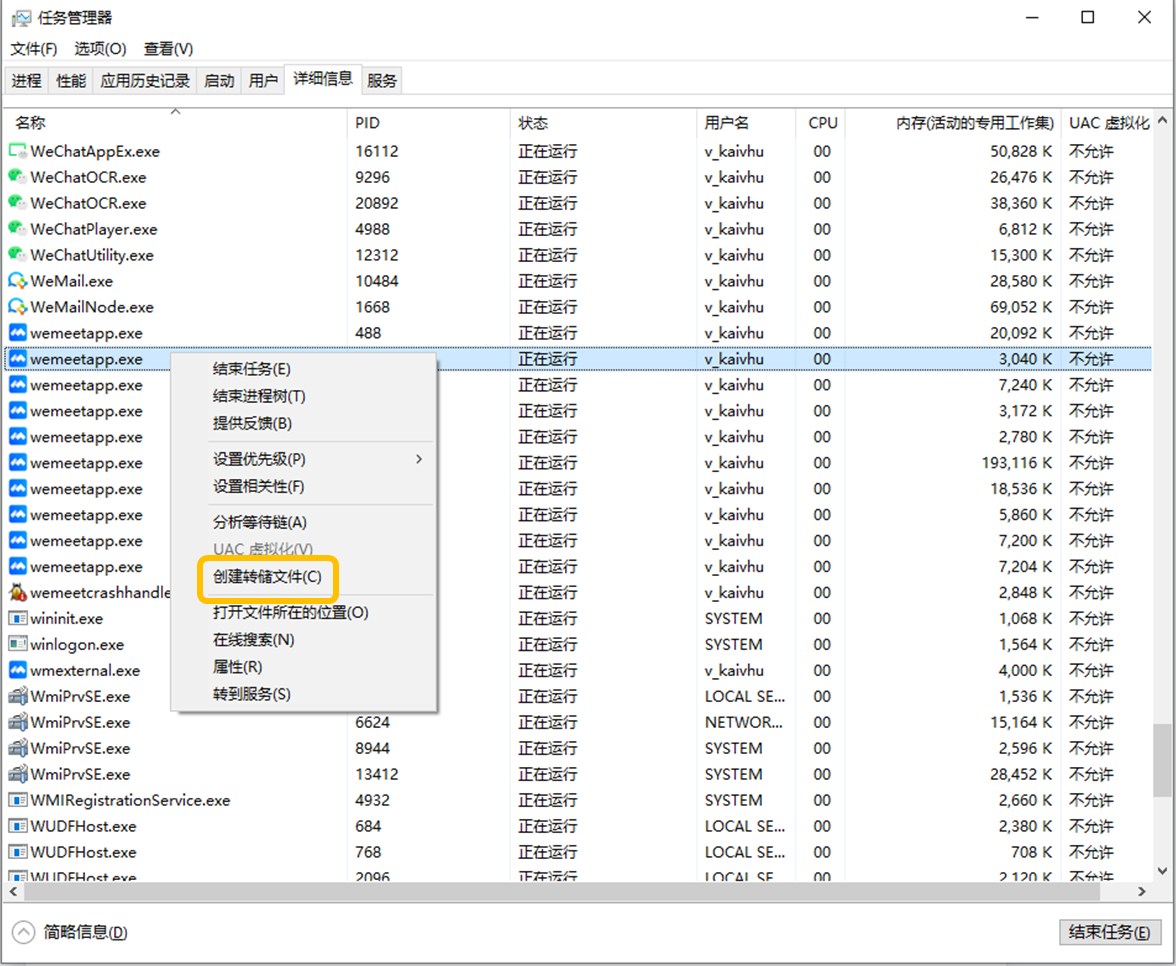Image resolution: width=1176 pixels, height=966 pixels.
Task: Click the PID value 16112
Action: tap(376, 151)
